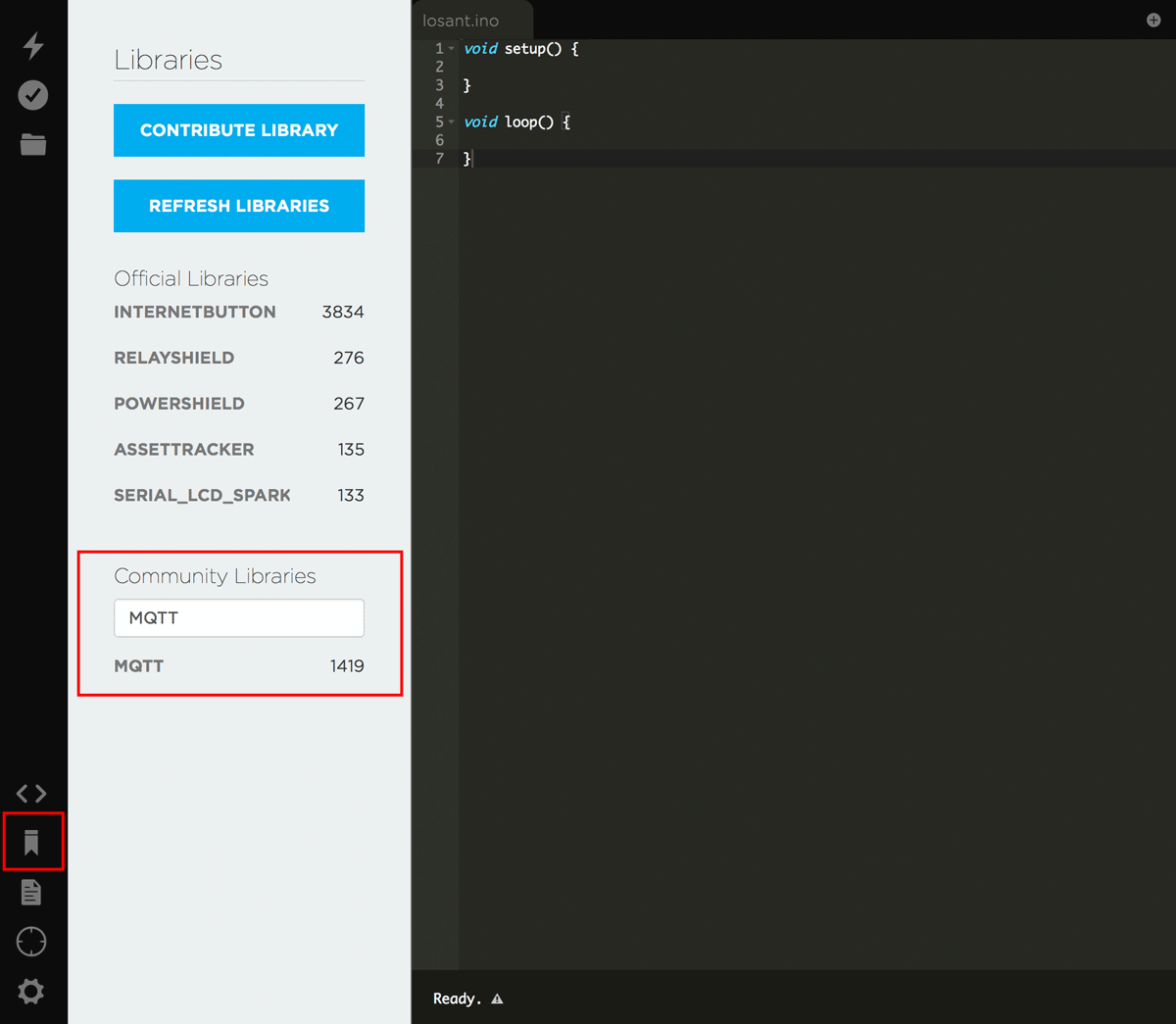Open the Docs document icon

point(31,892)
